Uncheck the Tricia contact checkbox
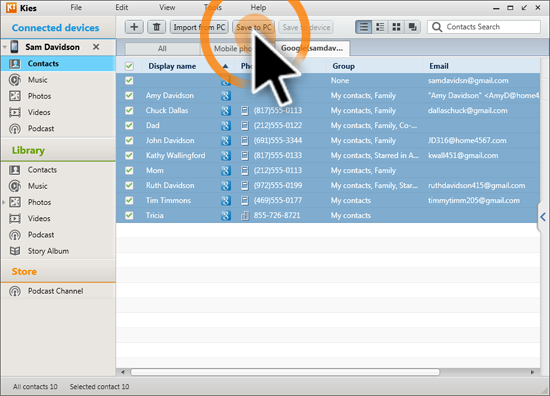Image resolution: width=550 pixels, height=396 pixels. coord(129,215)
